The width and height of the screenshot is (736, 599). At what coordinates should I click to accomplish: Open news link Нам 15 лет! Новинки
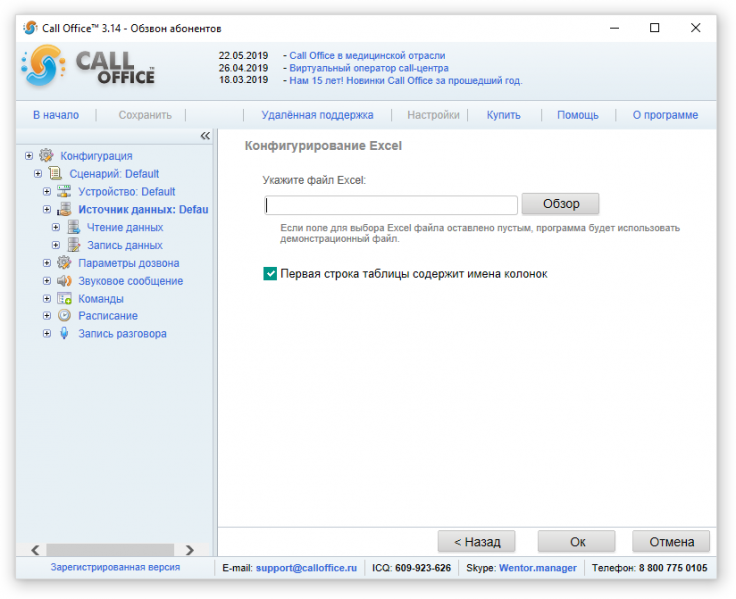coord(406,80)
